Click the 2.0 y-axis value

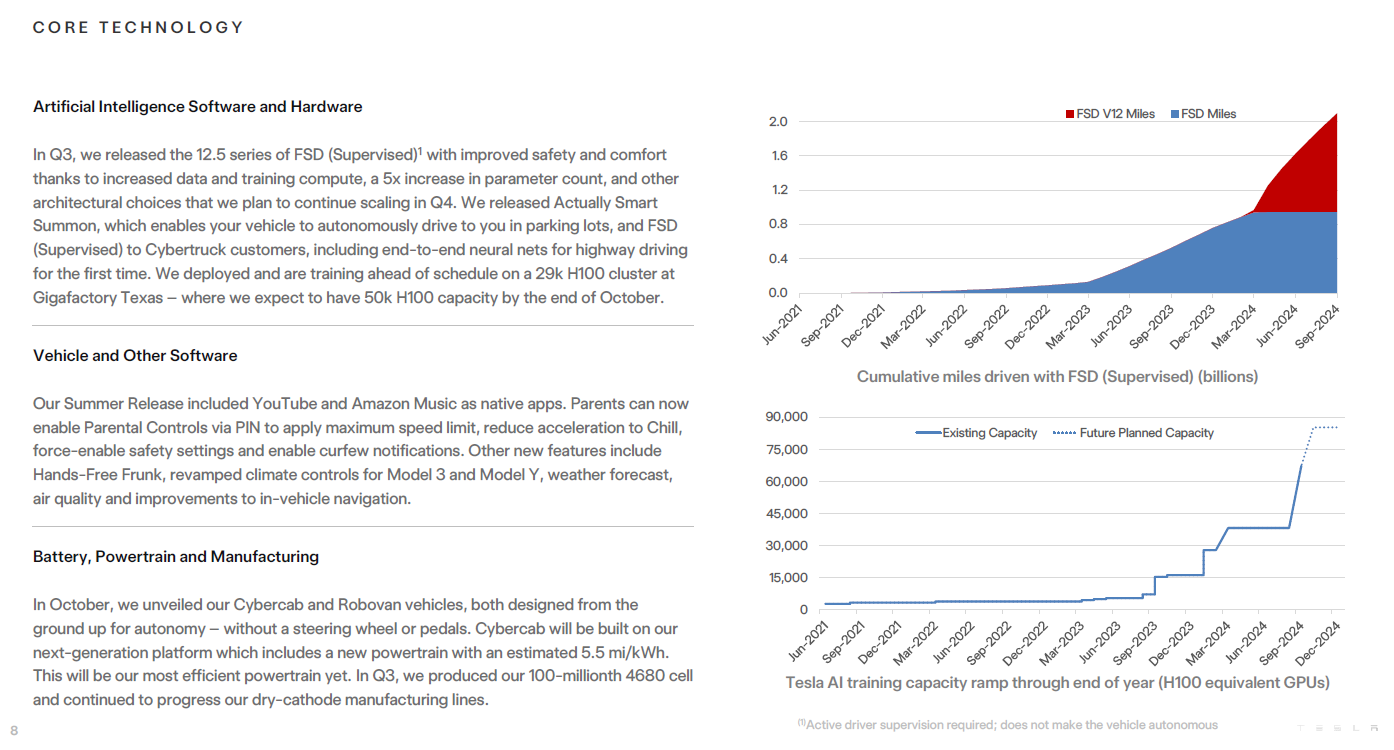point(779,122)
